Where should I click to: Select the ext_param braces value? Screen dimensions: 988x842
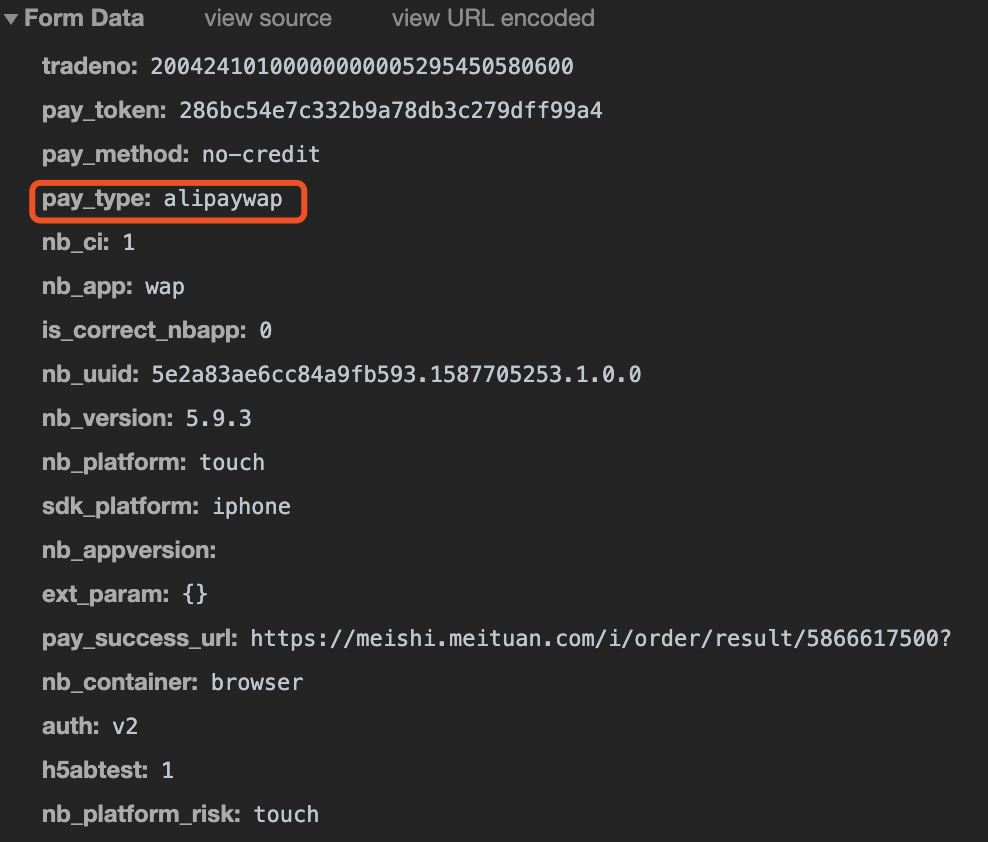pyautogui.click(x=195, y=594)
